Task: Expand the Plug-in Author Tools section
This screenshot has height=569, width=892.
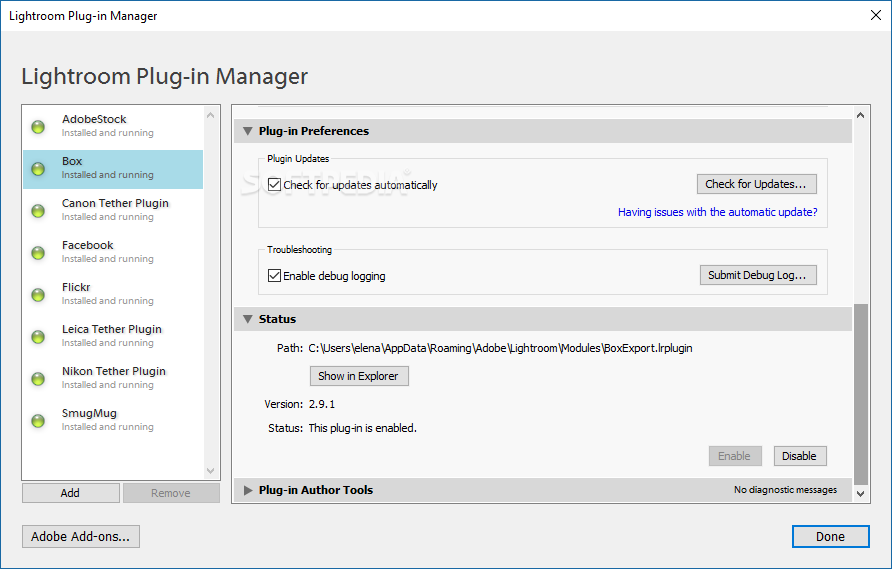Action: click(248, 490)
